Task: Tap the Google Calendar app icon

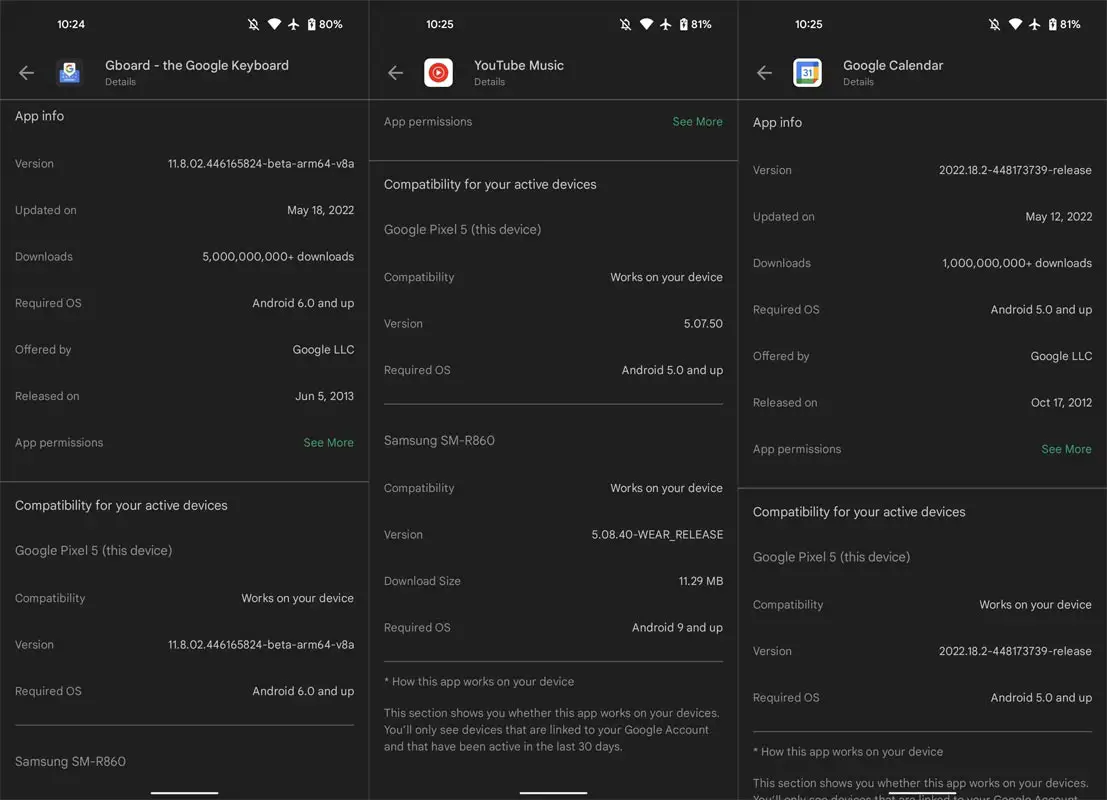Action: click(807, 73)
